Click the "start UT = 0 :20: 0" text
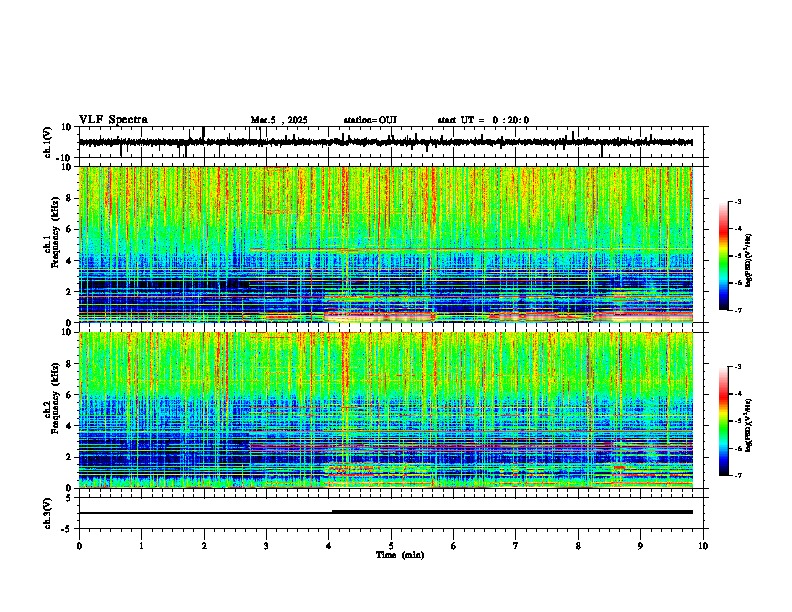The width and height of the screenshot is (792, 612). click(x=483, y=120)
